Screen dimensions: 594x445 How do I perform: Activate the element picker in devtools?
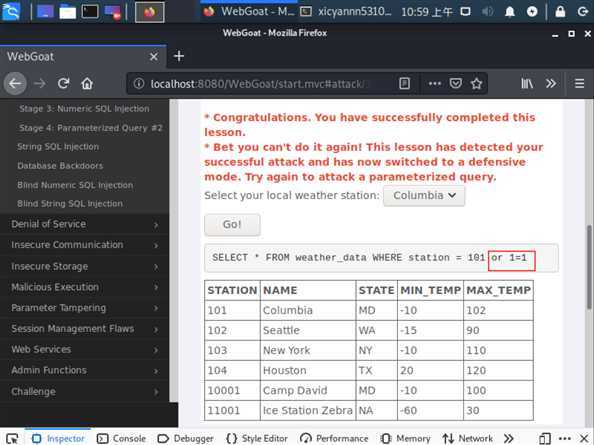pos(12,439)
